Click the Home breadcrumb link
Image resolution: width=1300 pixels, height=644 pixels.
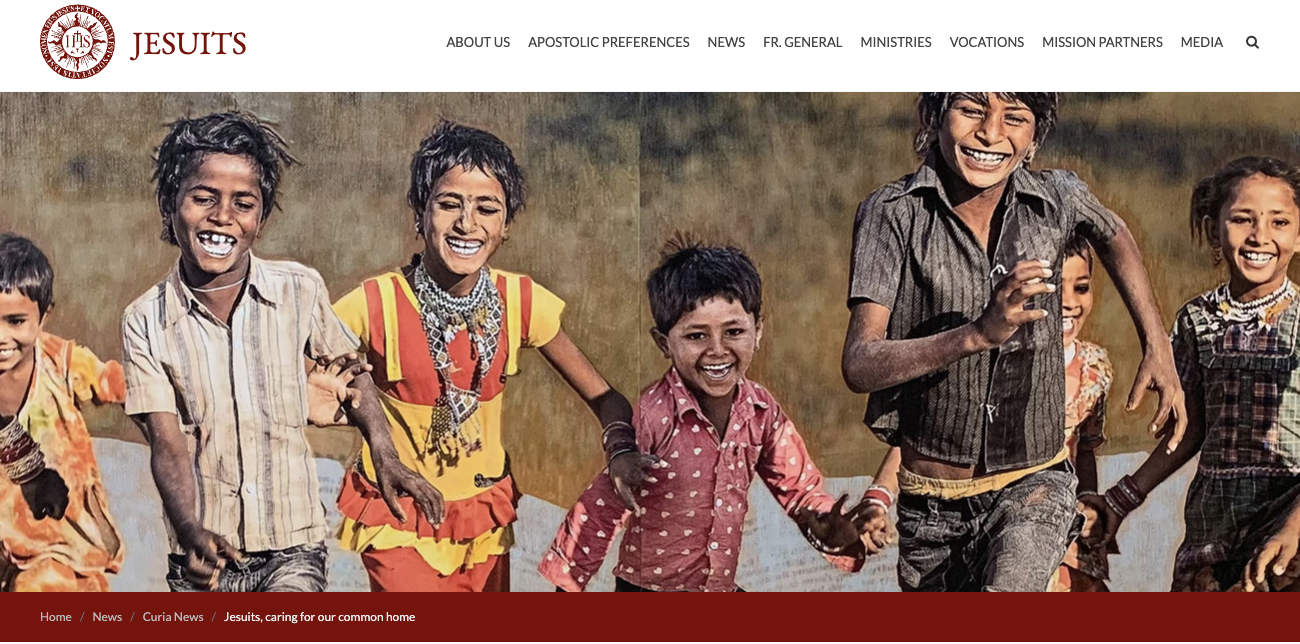56,617
